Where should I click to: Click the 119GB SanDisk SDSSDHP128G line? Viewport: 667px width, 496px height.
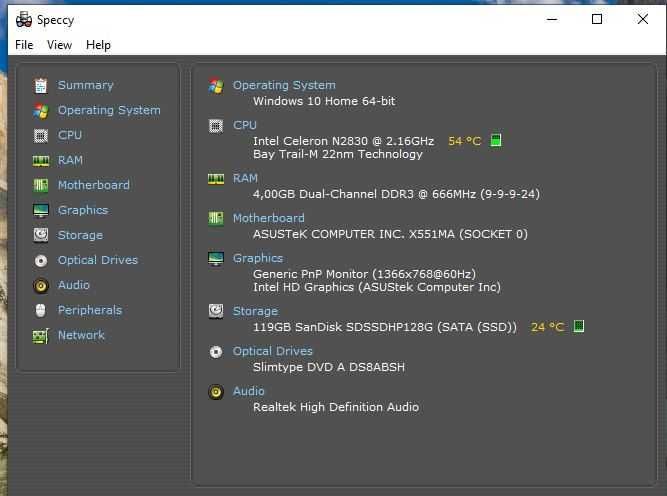[x=385, y=327]
